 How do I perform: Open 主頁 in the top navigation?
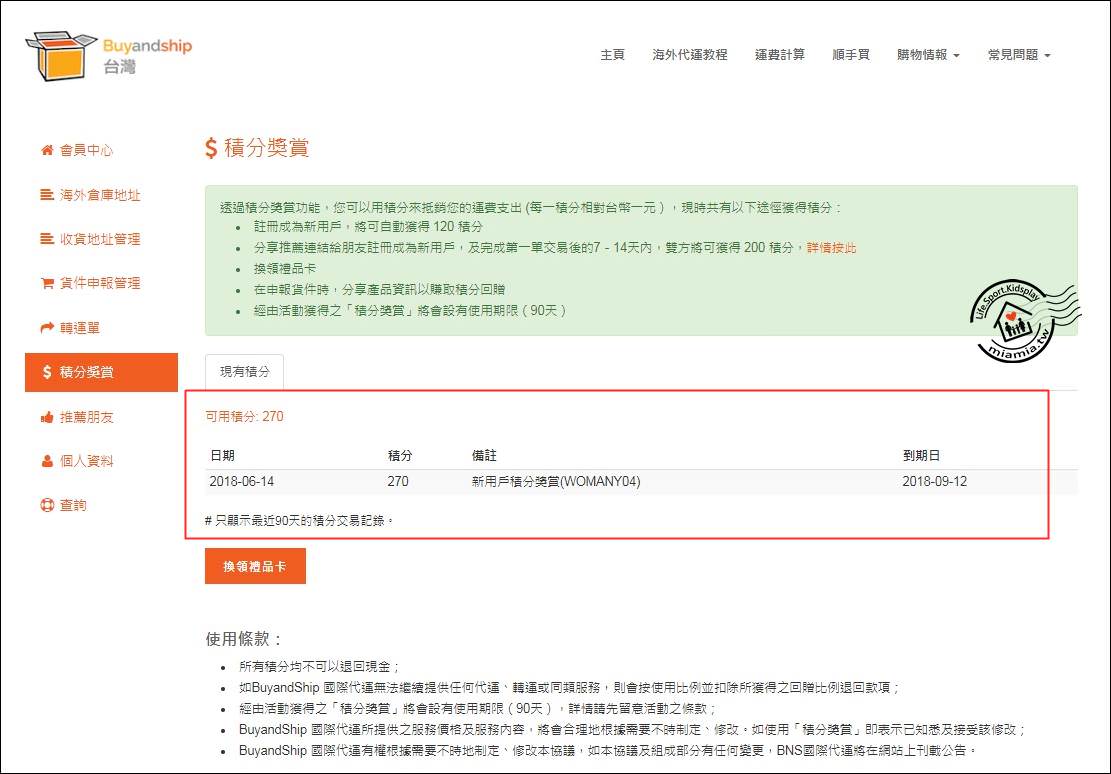click(x=612, y=55)
